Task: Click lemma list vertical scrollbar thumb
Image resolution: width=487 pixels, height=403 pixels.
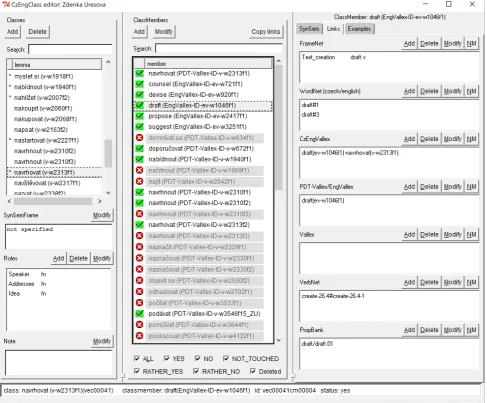Action: click(108, 153)
